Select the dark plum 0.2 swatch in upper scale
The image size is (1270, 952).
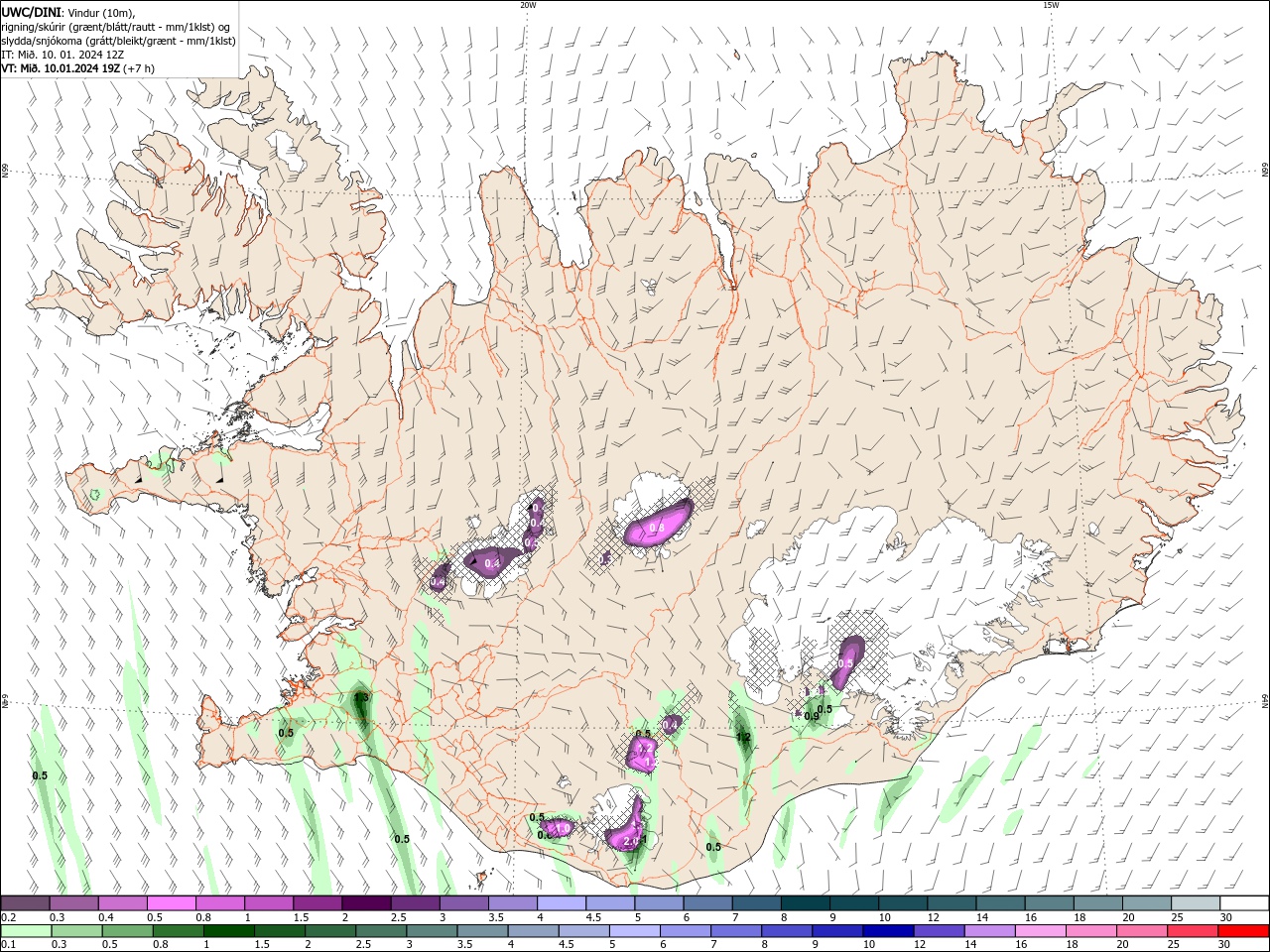tap(26, 903)
